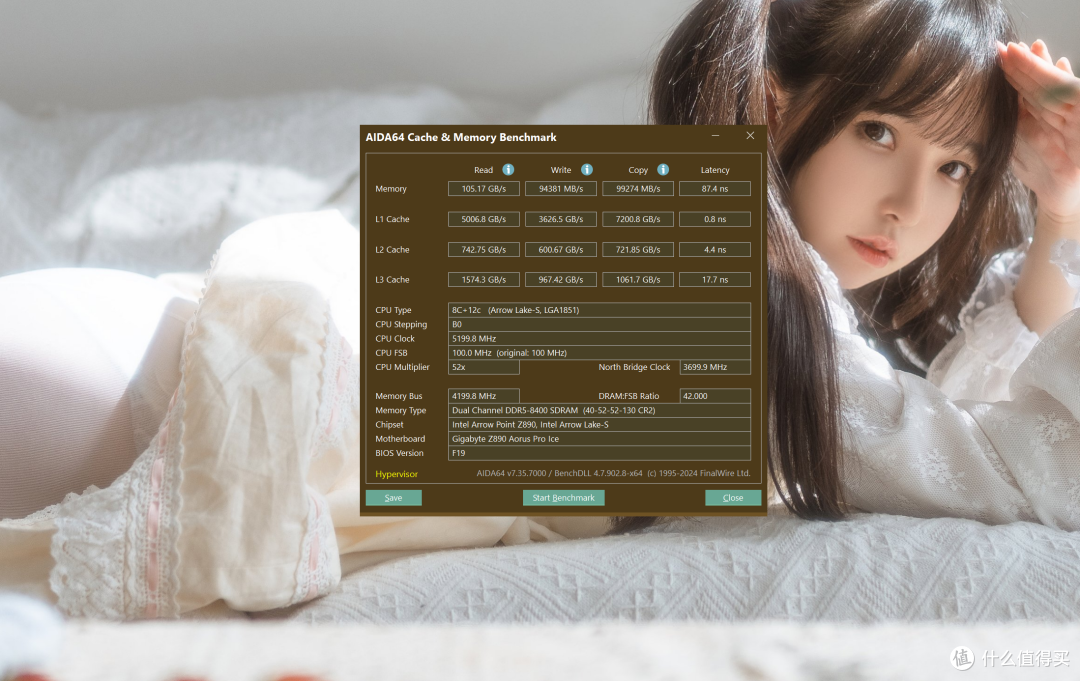Click the Write column header text
The width and height of the screenshot is (1080, 681).
(x=561, y=170)
